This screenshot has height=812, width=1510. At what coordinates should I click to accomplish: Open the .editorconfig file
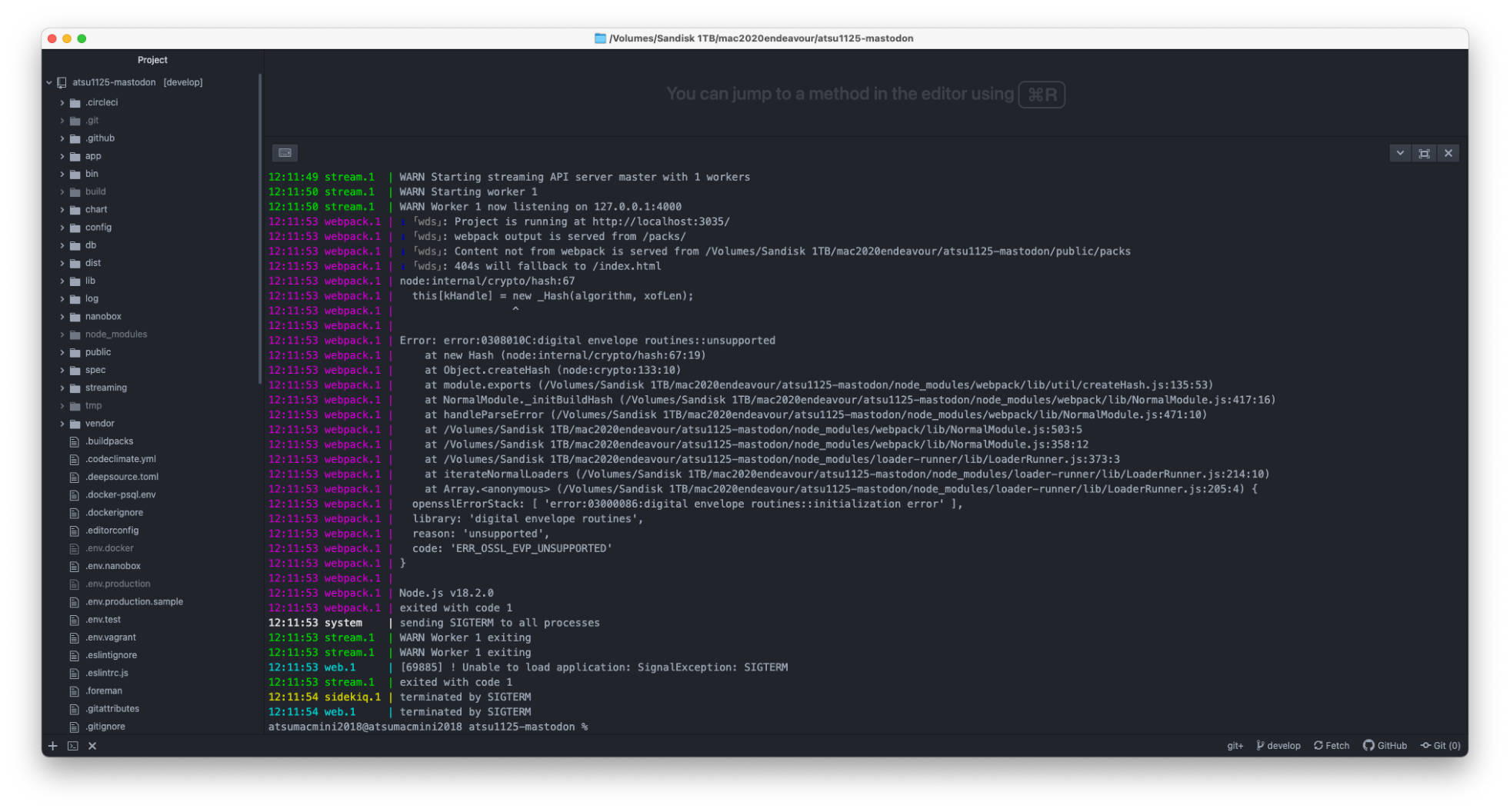(112, 531)
